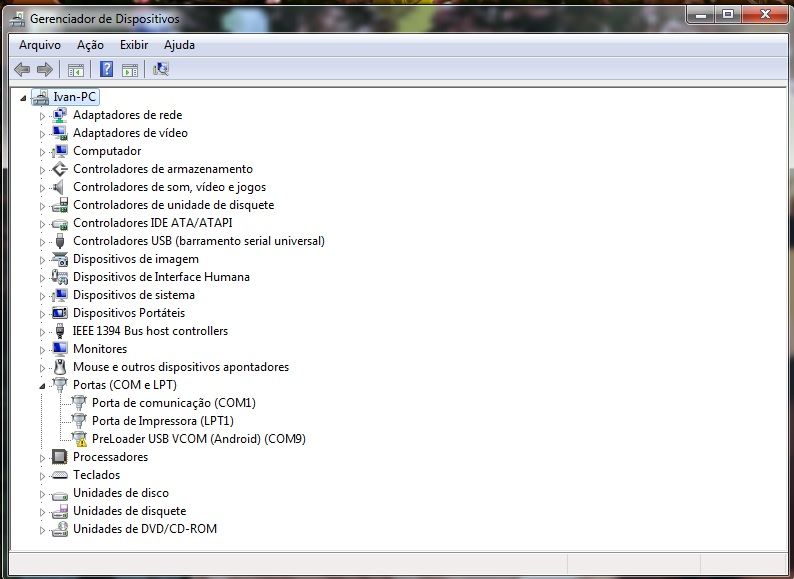This screenshot has height=579, width=794.
Task: Select Unidades de DVD/CD-ROM label
Action: (145, 529)
